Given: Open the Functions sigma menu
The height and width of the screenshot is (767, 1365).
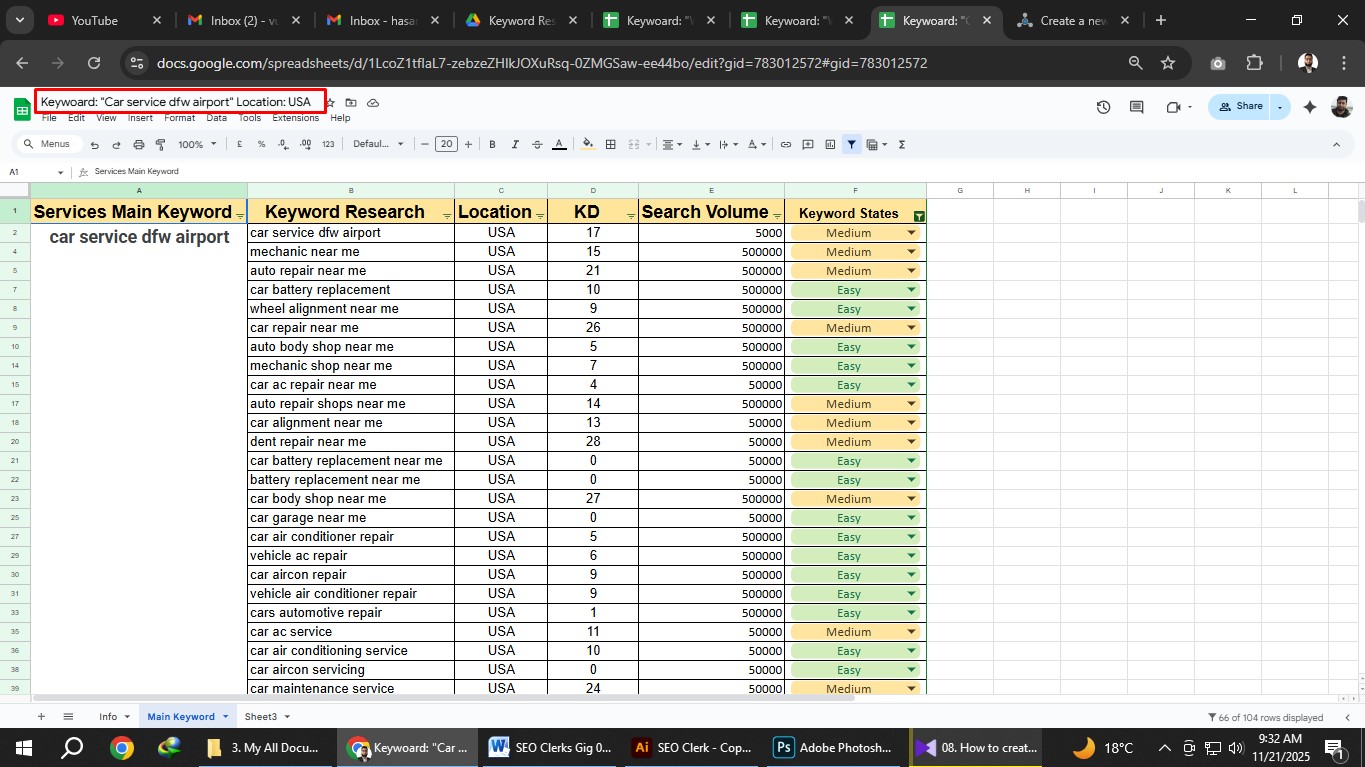Looking at the screenshot, I should 900,144.
